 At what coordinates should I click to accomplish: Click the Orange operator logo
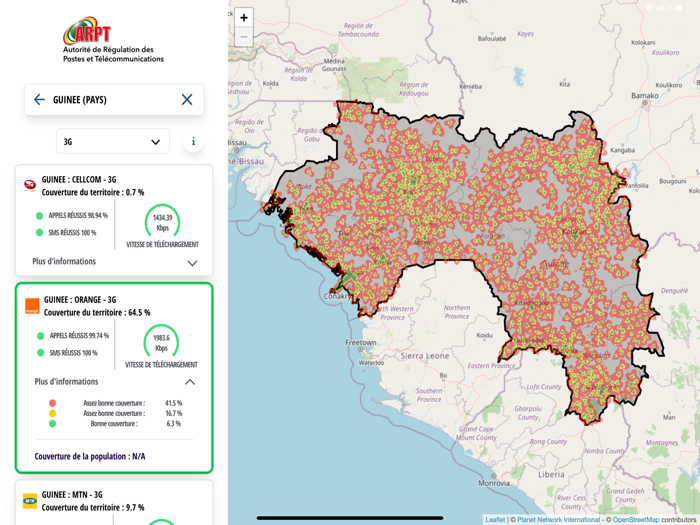(x=32, y=305)
